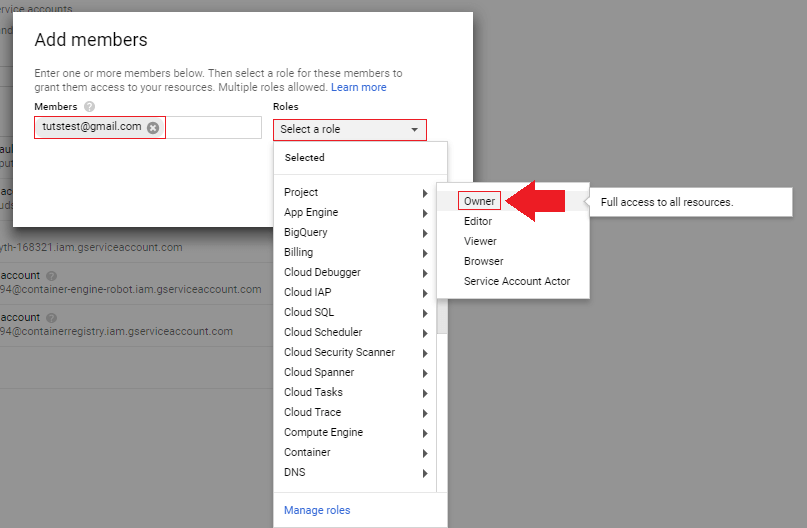
Task: Expand the Cloud Debugger role category
Action: (356, 273)
